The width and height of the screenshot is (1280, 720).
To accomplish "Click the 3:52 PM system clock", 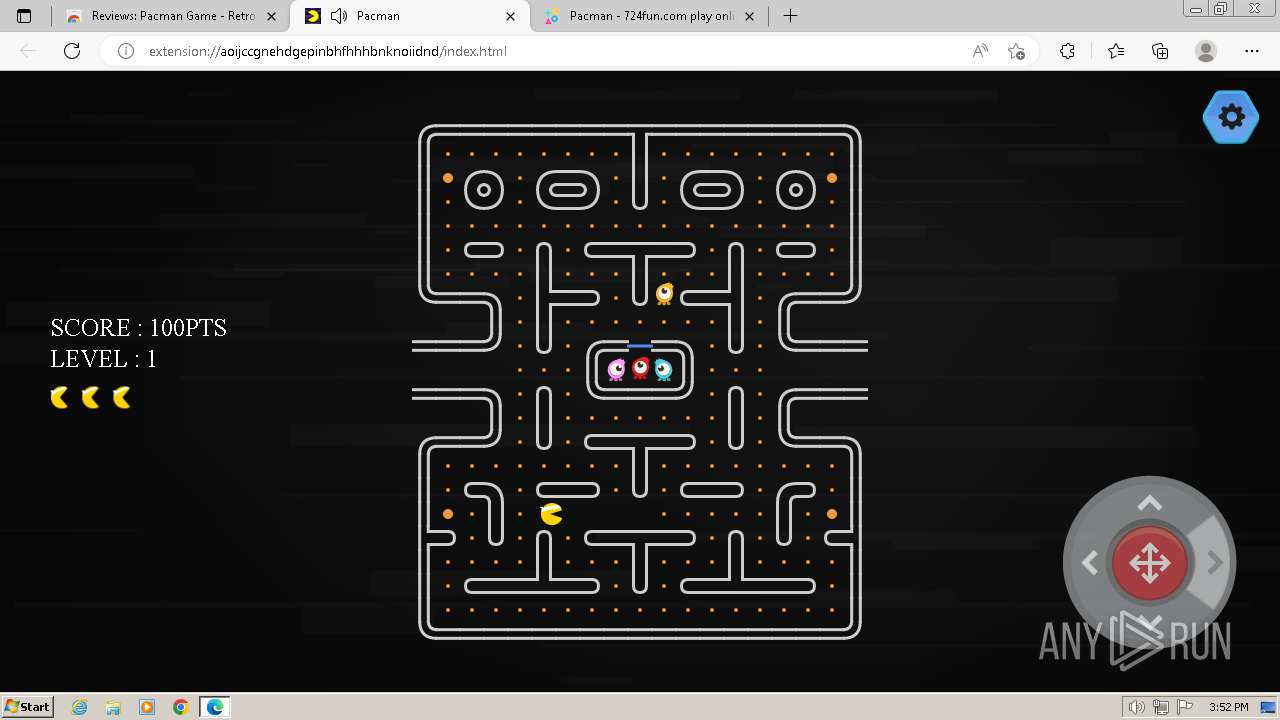I will click(x=1228, y=707).
